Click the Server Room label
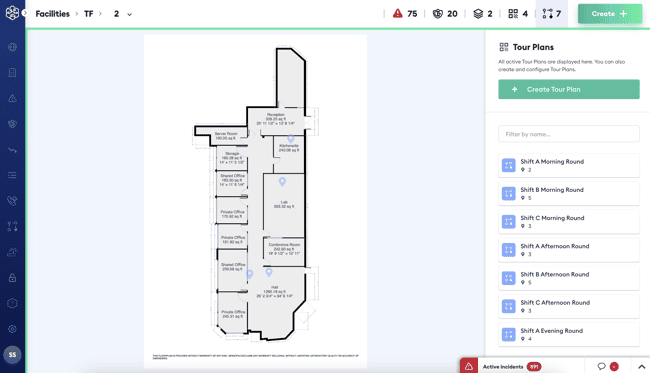 click(226, 133)
